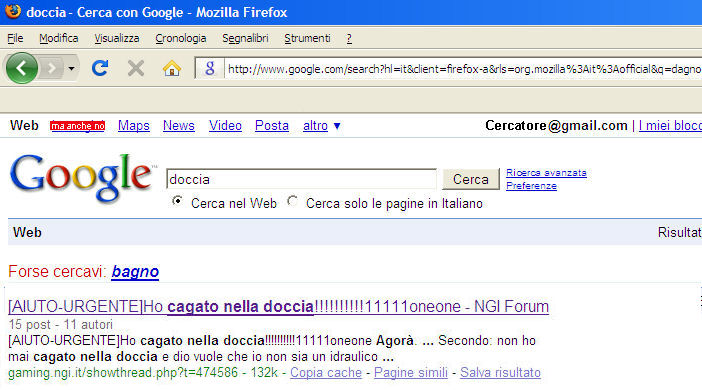Open Preferenze link

tap(531, 186)
